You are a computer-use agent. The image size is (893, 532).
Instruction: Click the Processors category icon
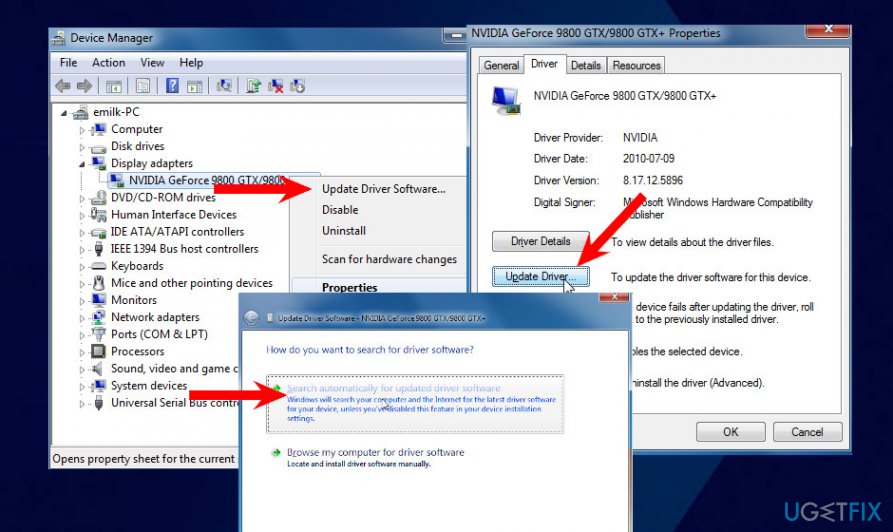[x=99, y=351]
